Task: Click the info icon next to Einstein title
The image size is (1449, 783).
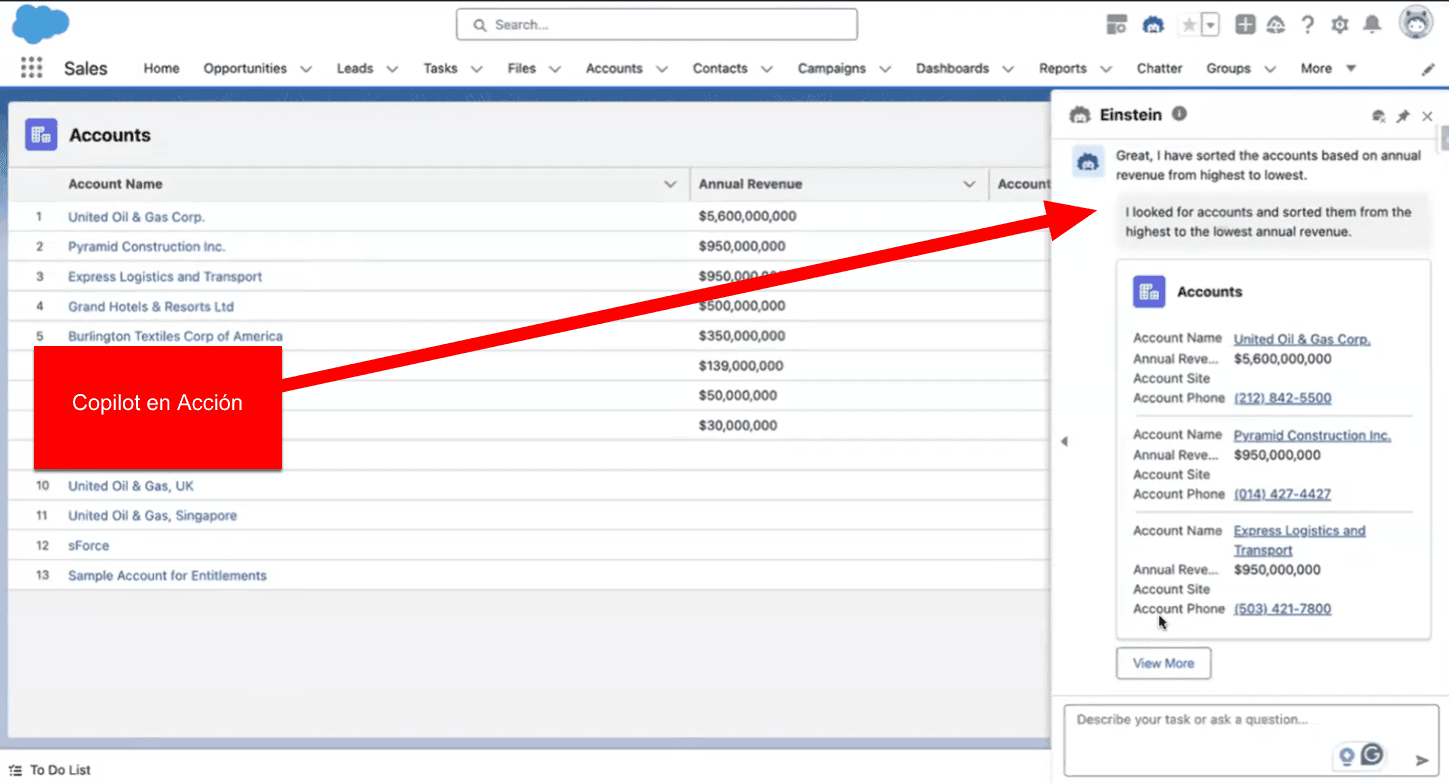Action: 1179,114
